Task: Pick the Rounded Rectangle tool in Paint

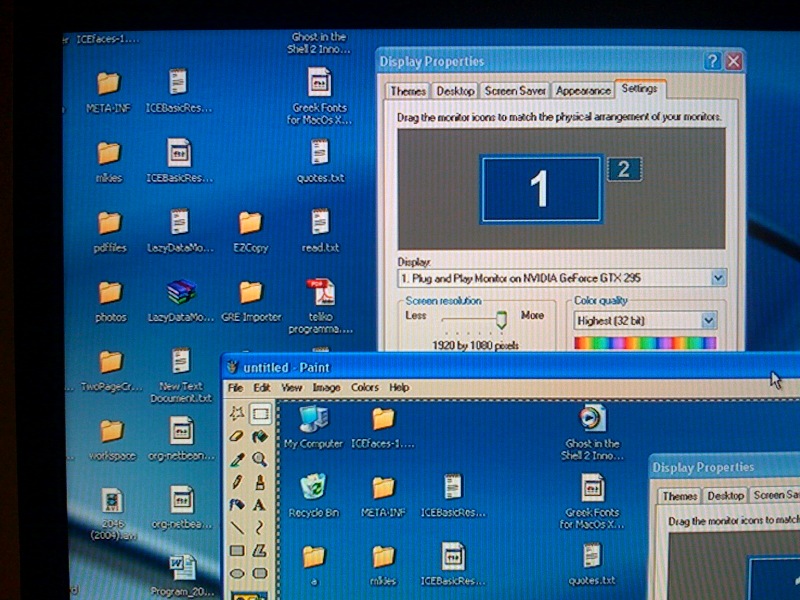Action: point(260,573)
